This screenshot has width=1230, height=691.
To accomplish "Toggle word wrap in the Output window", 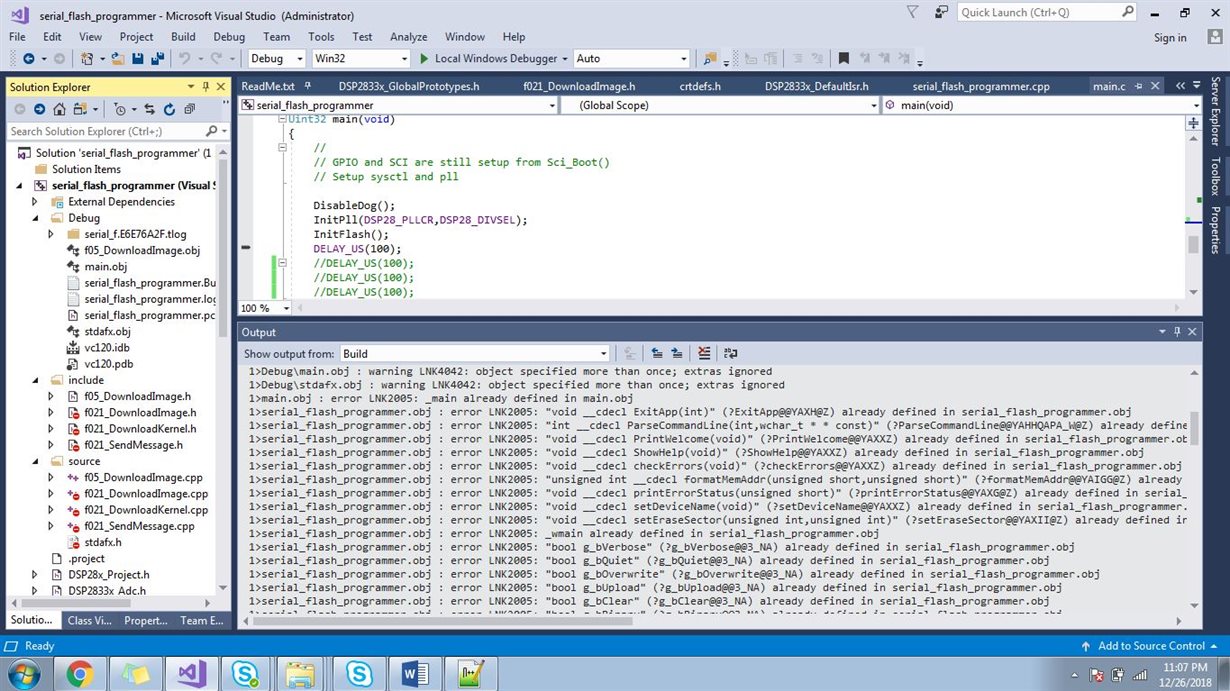I will [x=730, y=353].
